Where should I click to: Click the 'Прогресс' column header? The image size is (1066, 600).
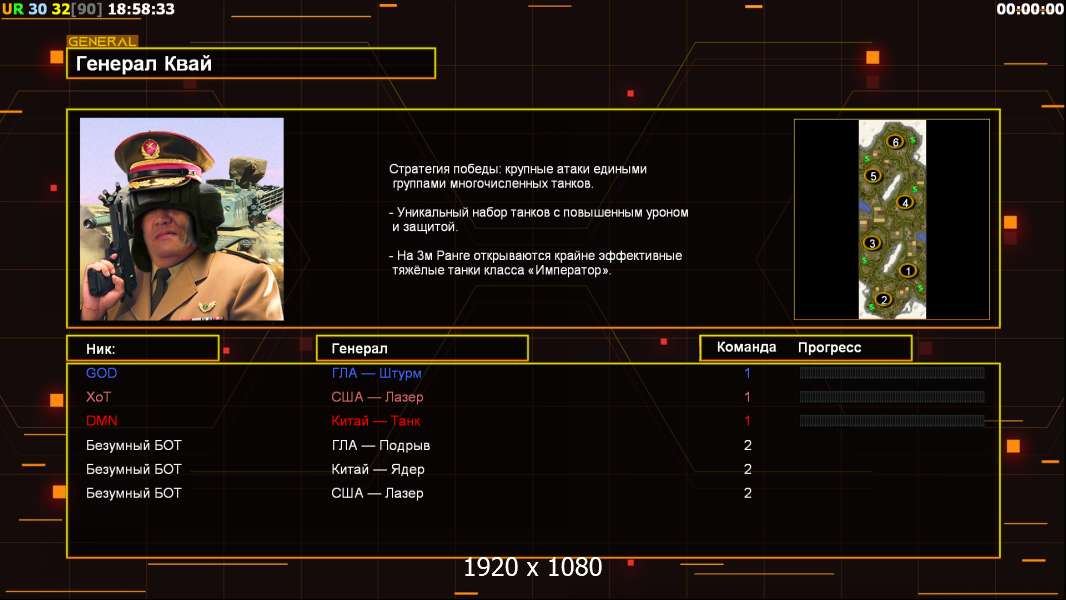pos(829,347)
